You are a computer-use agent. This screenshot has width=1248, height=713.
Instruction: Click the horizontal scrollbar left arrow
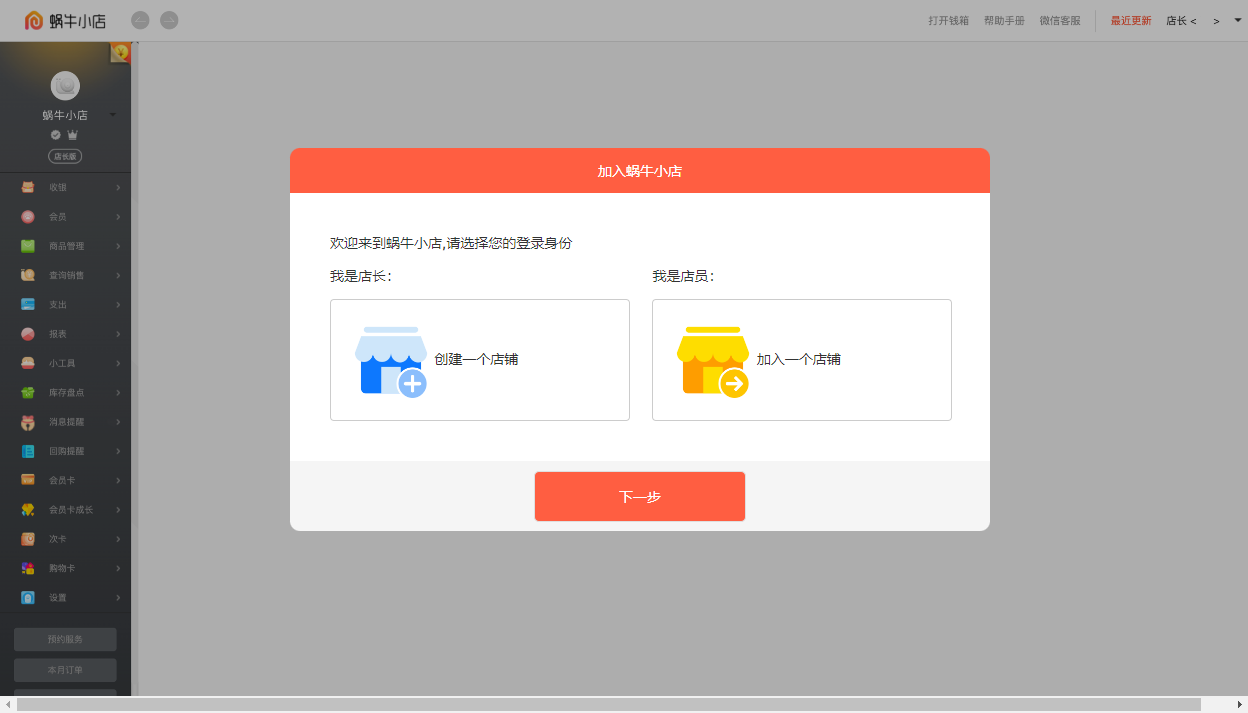[x=8, y=705]
